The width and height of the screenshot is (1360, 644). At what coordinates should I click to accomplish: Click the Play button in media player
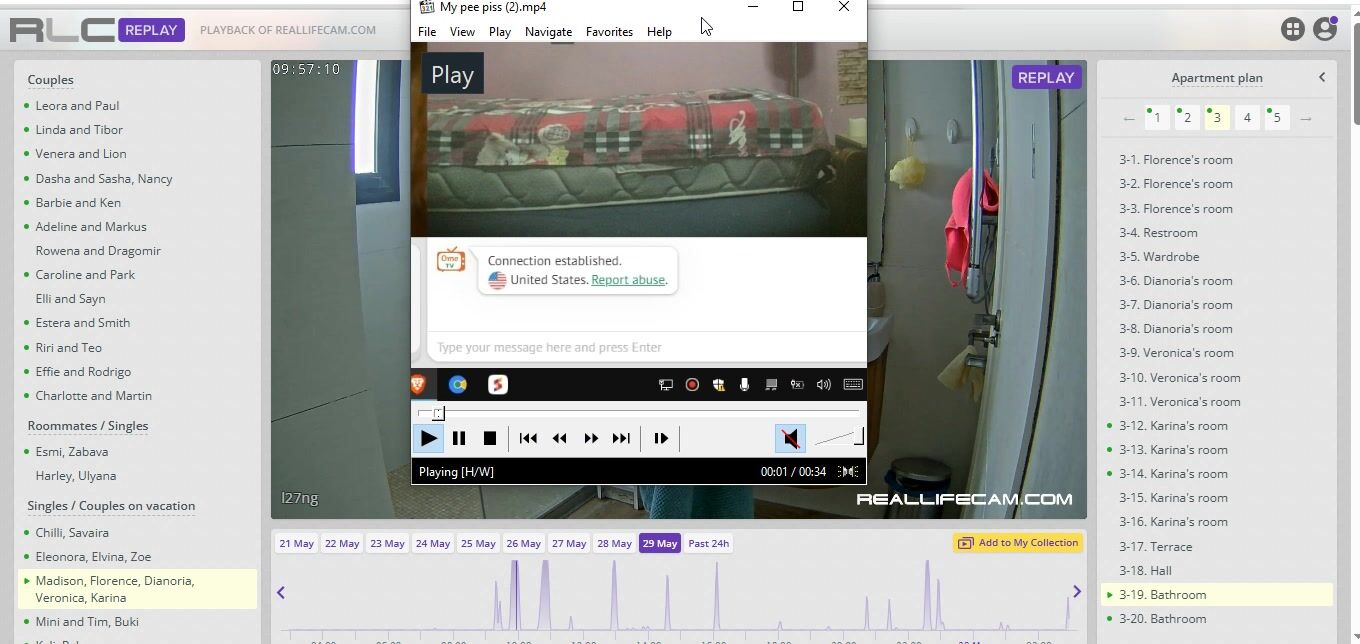tap(428, 438)
